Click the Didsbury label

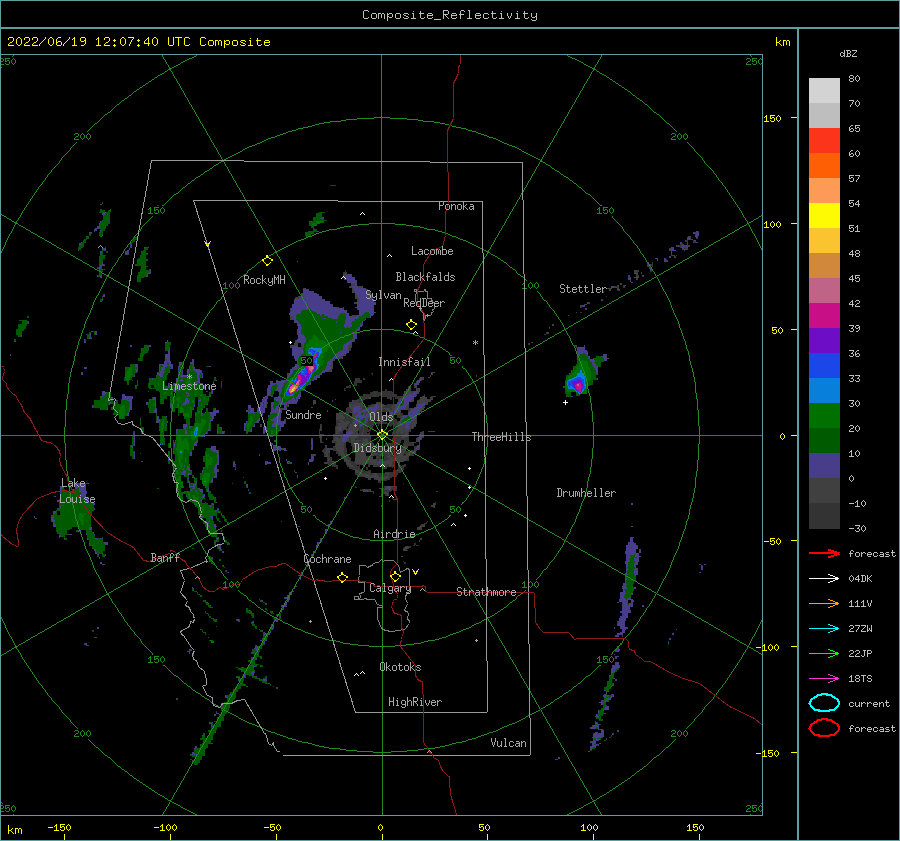point(378,448)
